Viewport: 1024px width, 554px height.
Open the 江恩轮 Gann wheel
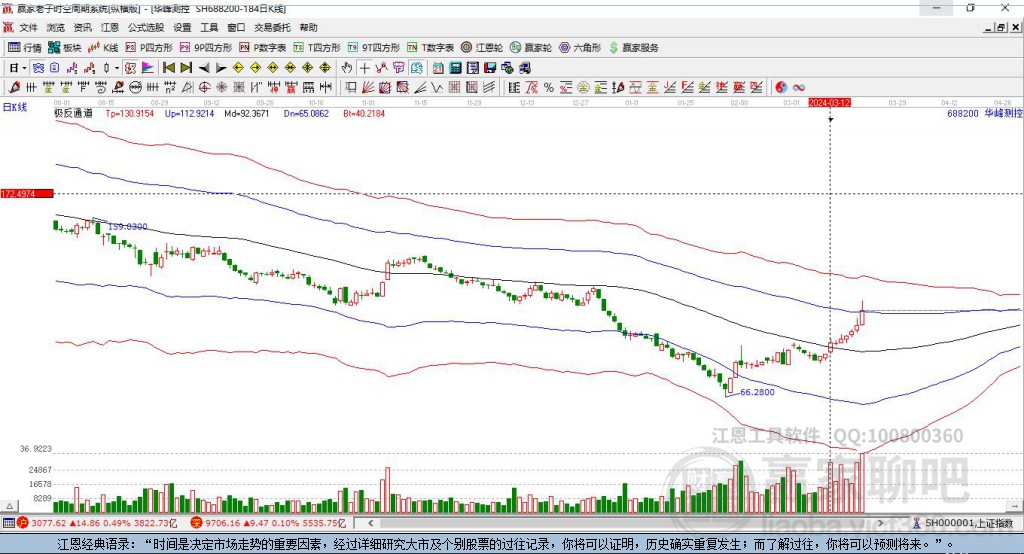482,48
